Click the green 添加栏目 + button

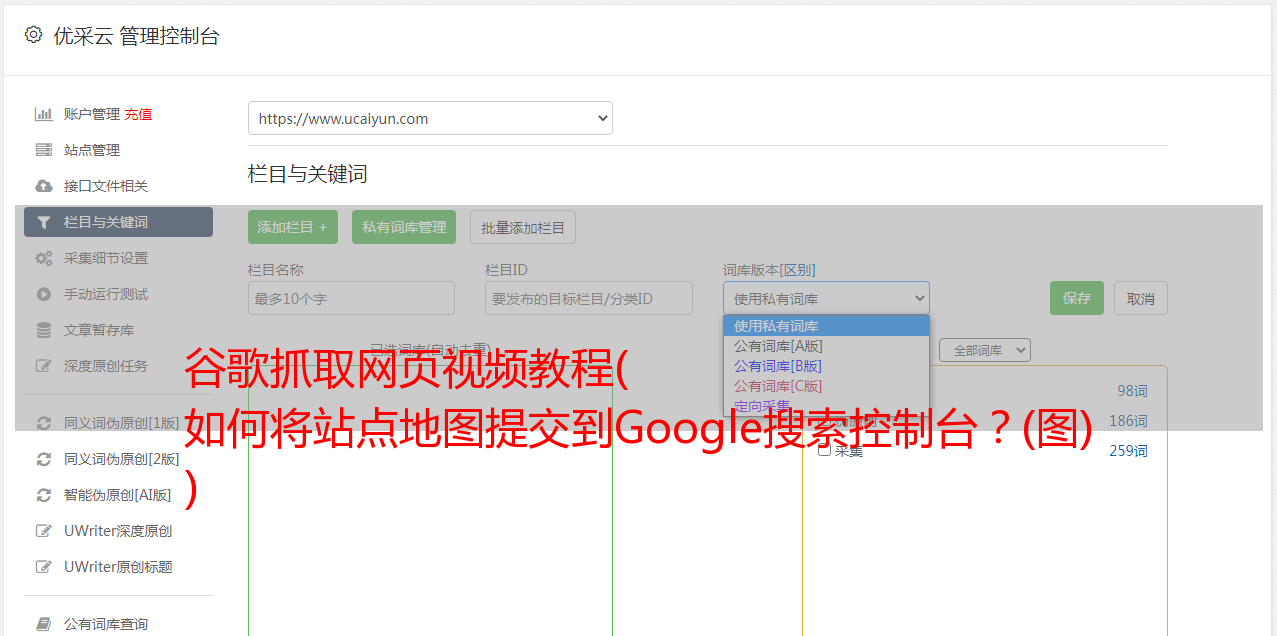tap(292, 227)
